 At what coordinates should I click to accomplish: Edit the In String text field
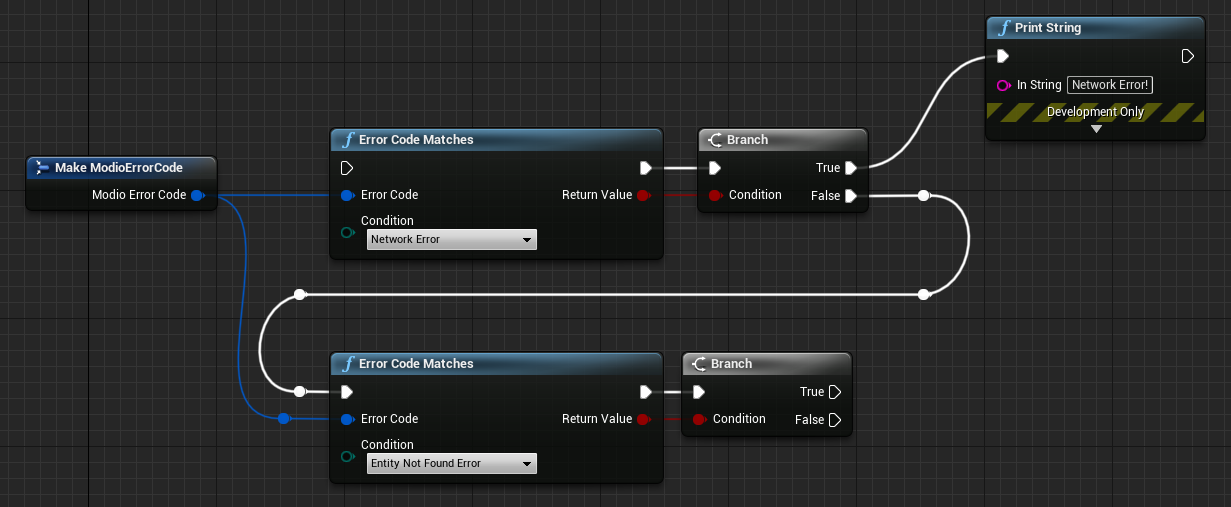tap(1110, 85)
